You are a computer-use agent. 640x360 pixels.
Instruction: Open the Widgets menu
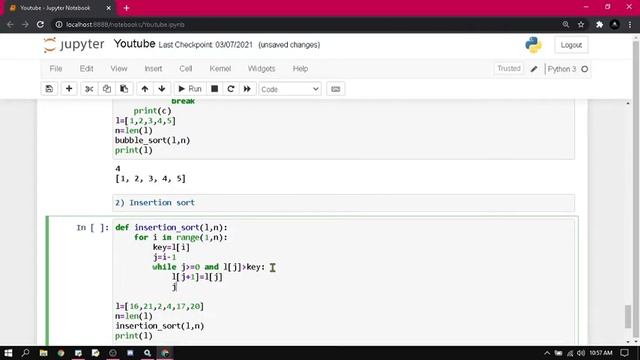click(x=262, y=69)
